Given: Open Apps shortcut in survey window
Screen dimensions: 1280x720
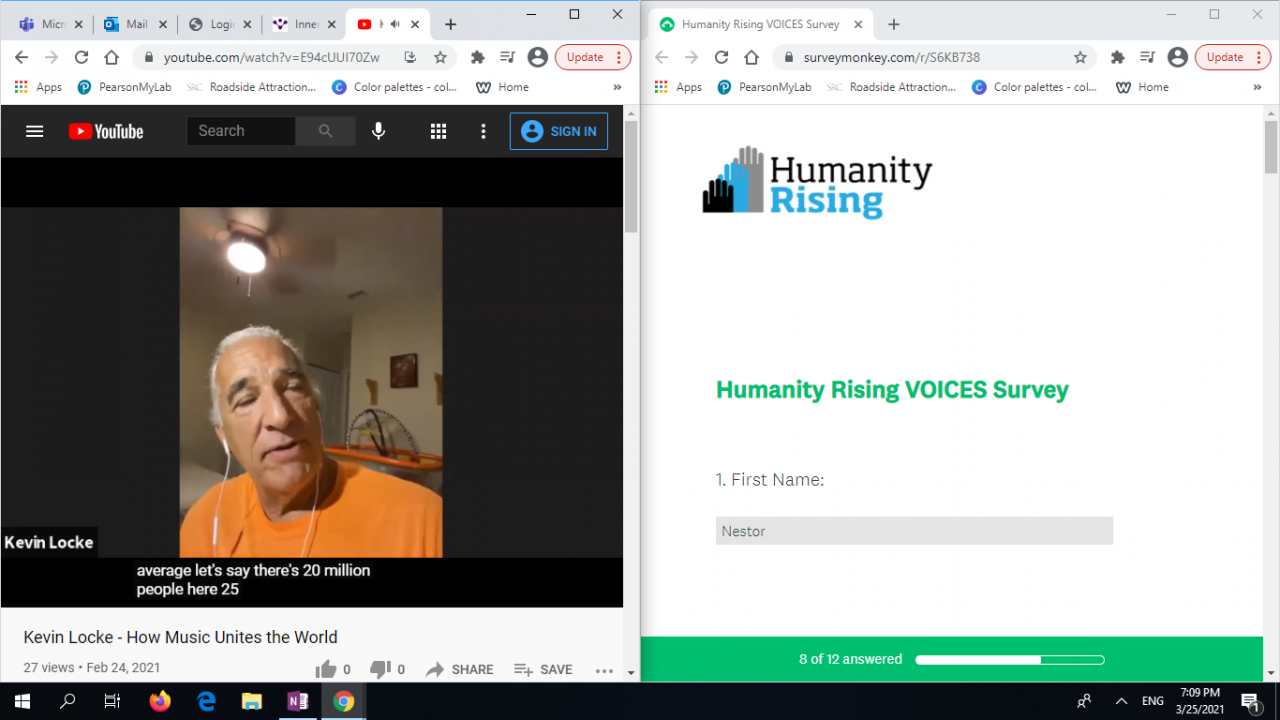Looking at the screenshot, I should 678,87.
